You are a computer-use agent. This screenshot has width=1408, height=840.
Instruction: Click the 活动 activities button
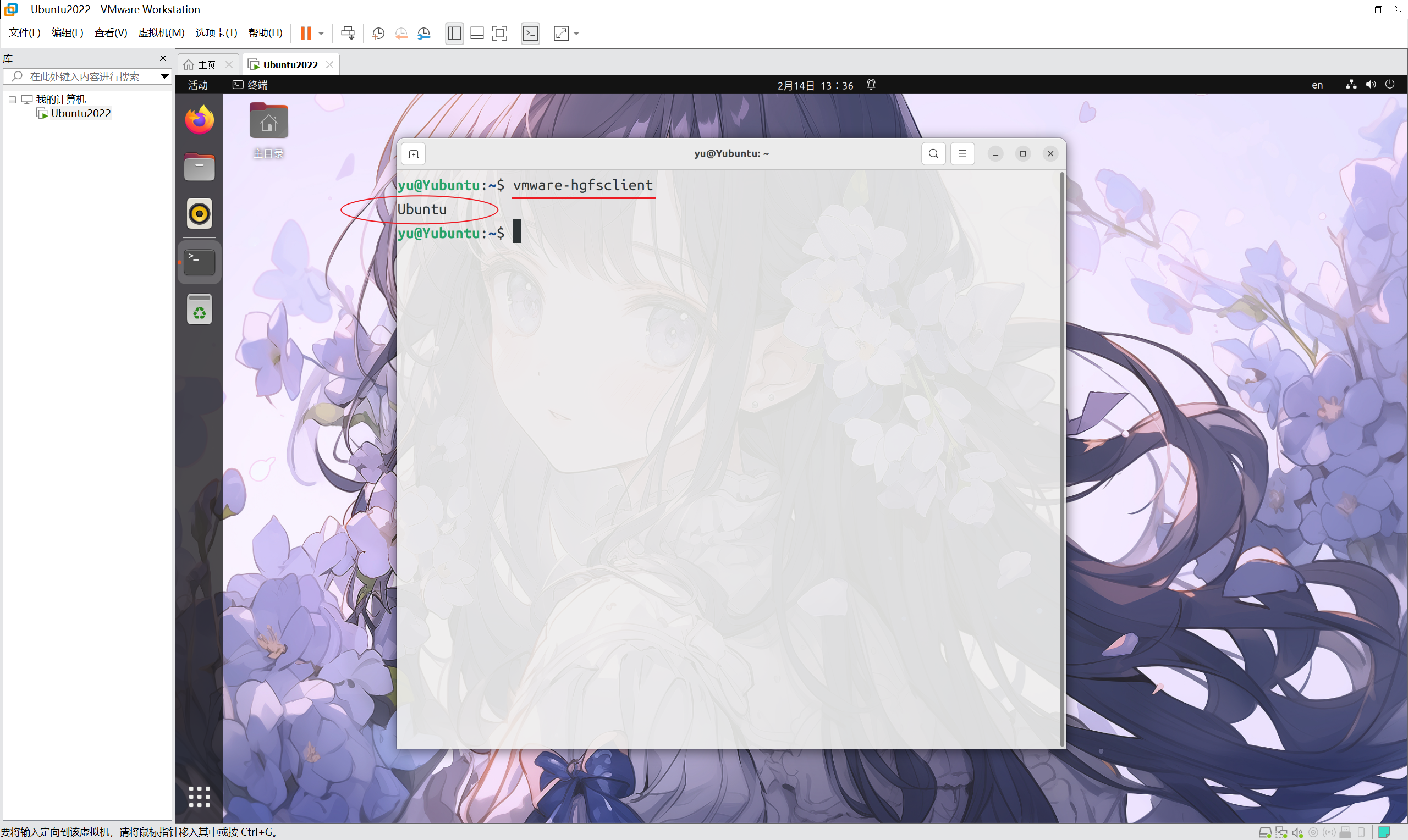tap(197, 85)
